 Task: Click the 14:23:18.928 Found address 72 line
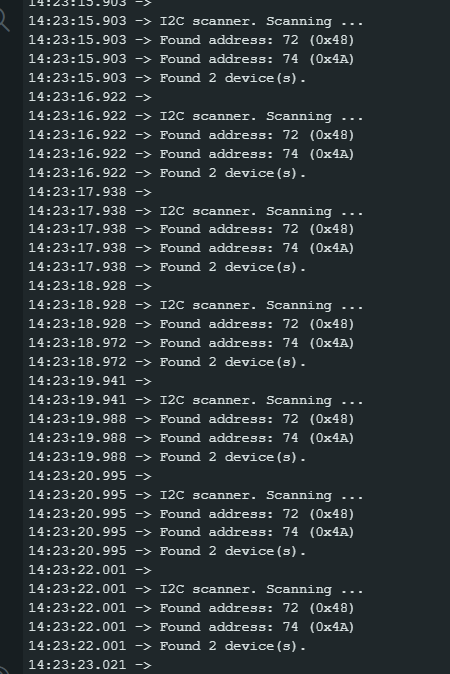click(191, 324)
